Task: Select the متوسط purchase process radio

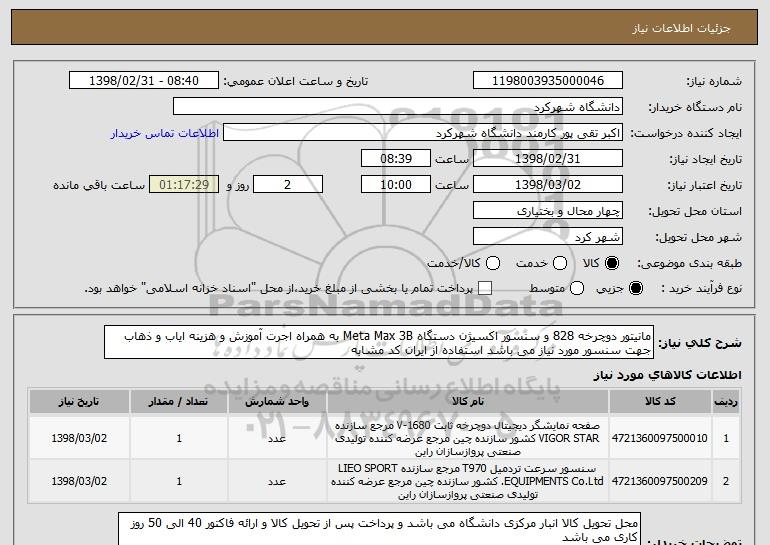Action: tap(577, 288)
